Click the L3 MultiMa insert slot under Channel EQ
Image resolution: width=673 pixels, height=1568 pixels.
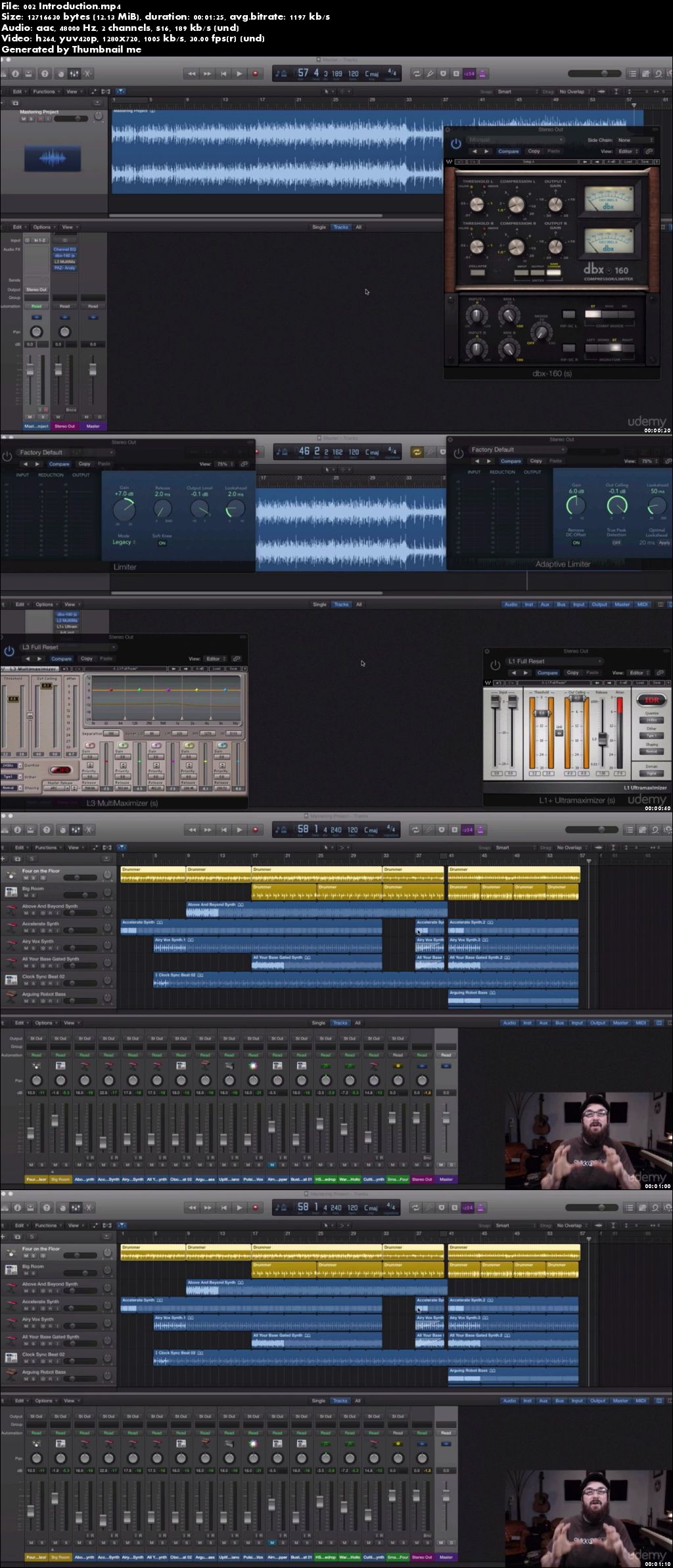point(64,262)
